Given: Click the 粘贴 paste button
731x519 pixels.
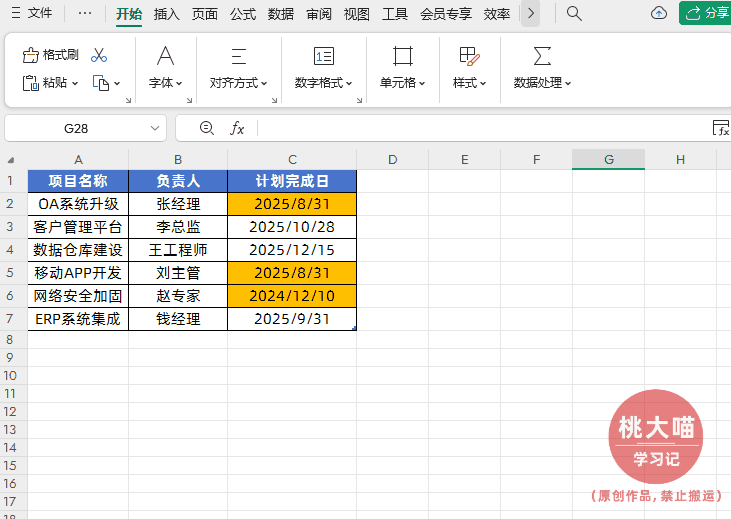Looking at the screenshot, I should [x=45, y=83].
